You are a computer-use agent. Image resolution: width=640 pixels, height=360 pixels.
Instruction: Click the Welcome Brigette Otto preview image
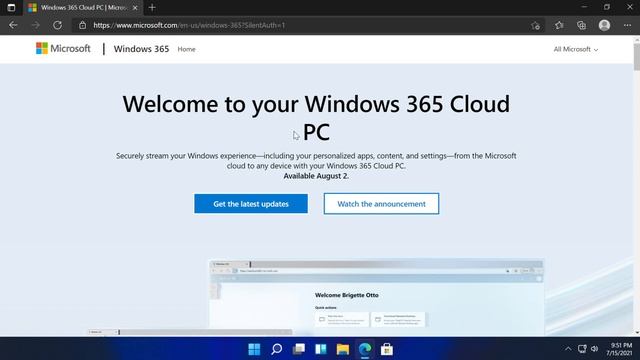point(376,297)
